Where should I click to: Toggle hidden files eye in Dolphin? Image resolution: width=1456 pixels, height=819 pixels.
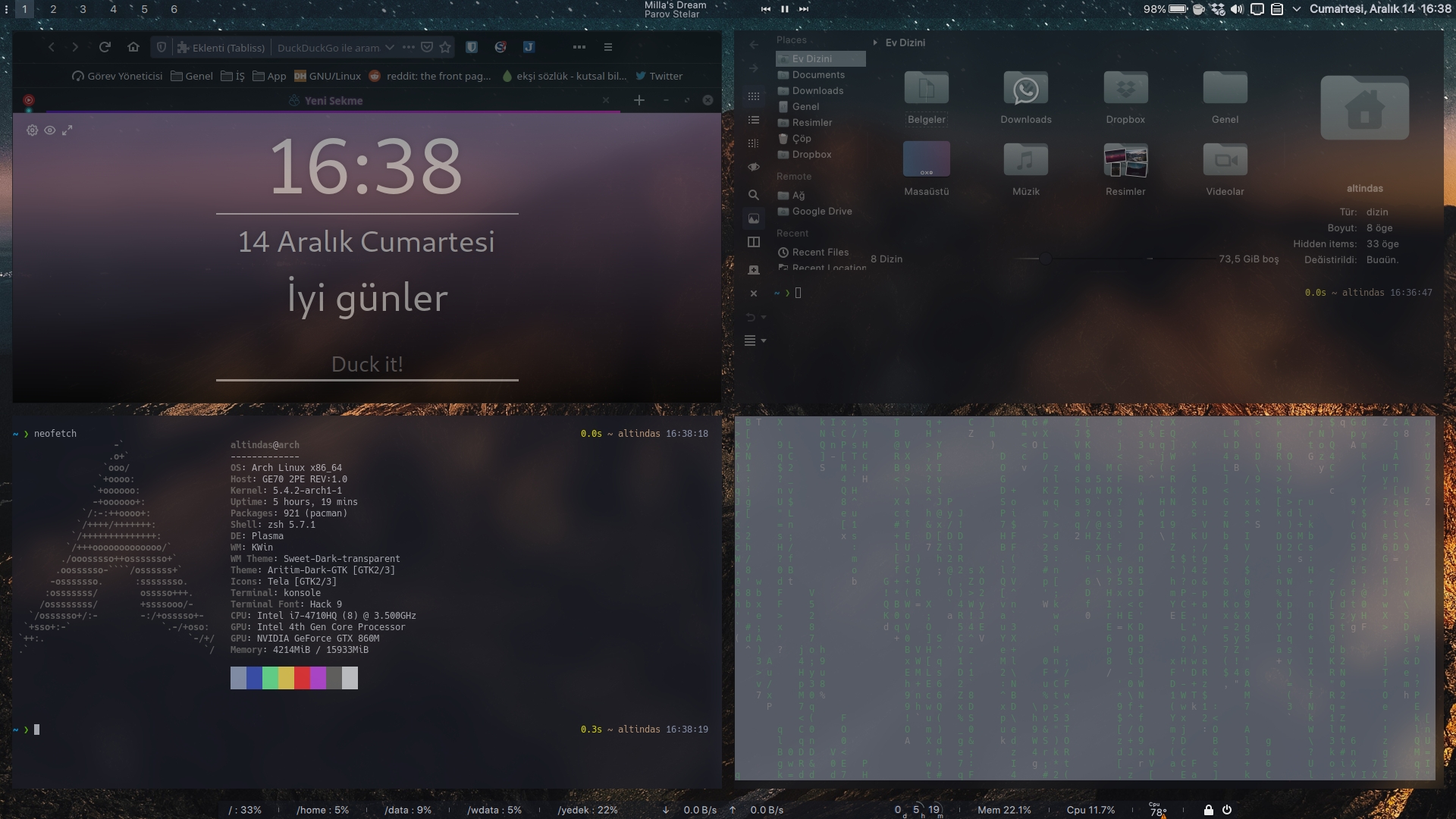click(x=753, y=167)
